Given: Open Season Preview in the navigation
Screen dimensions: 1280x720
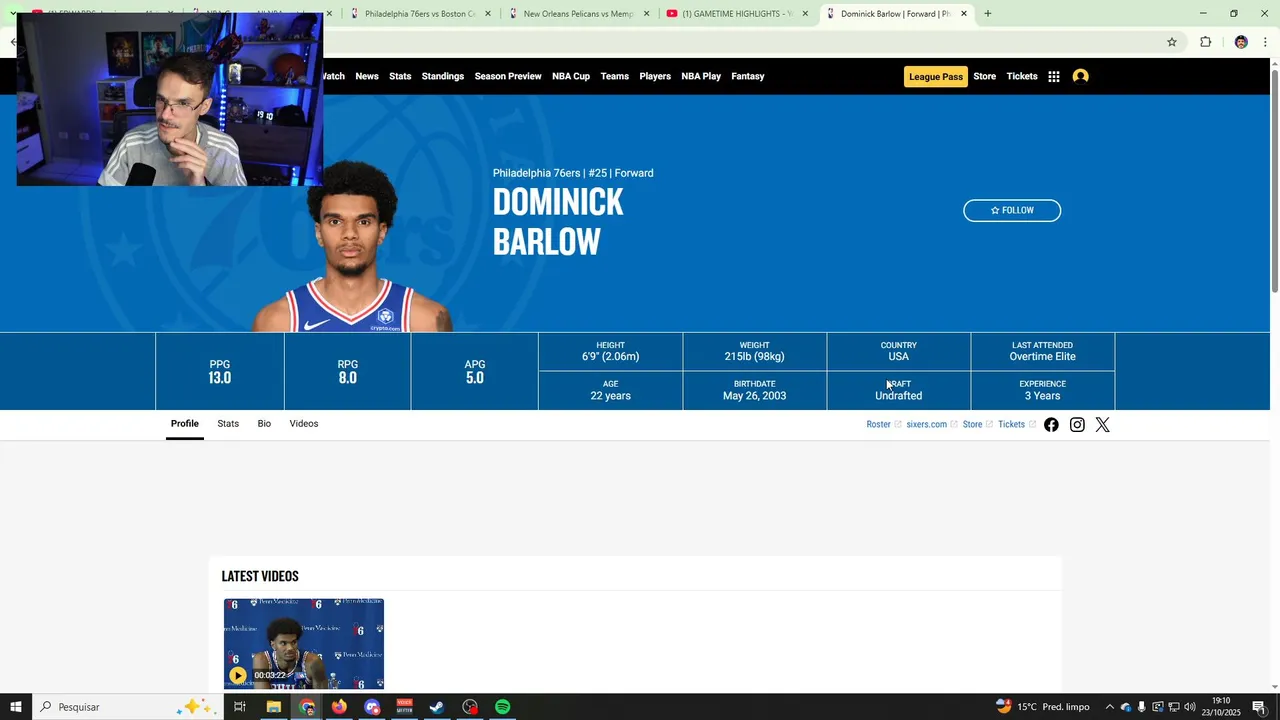Looking at the screenshot, I should coord(508,76).
